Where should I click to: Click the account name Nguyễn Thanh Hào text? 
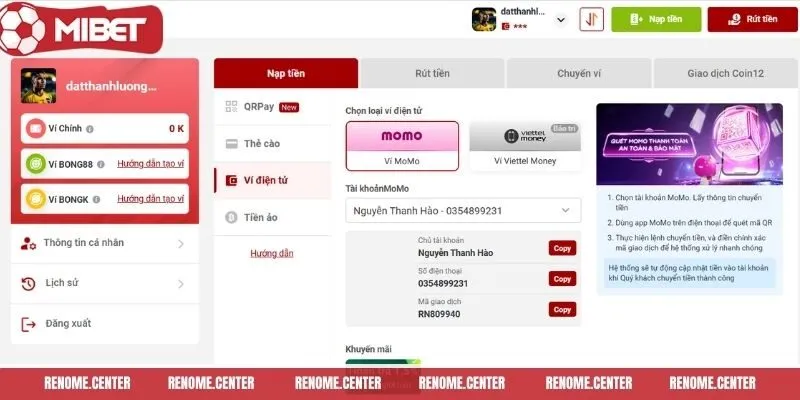click(x=456, y=253)
